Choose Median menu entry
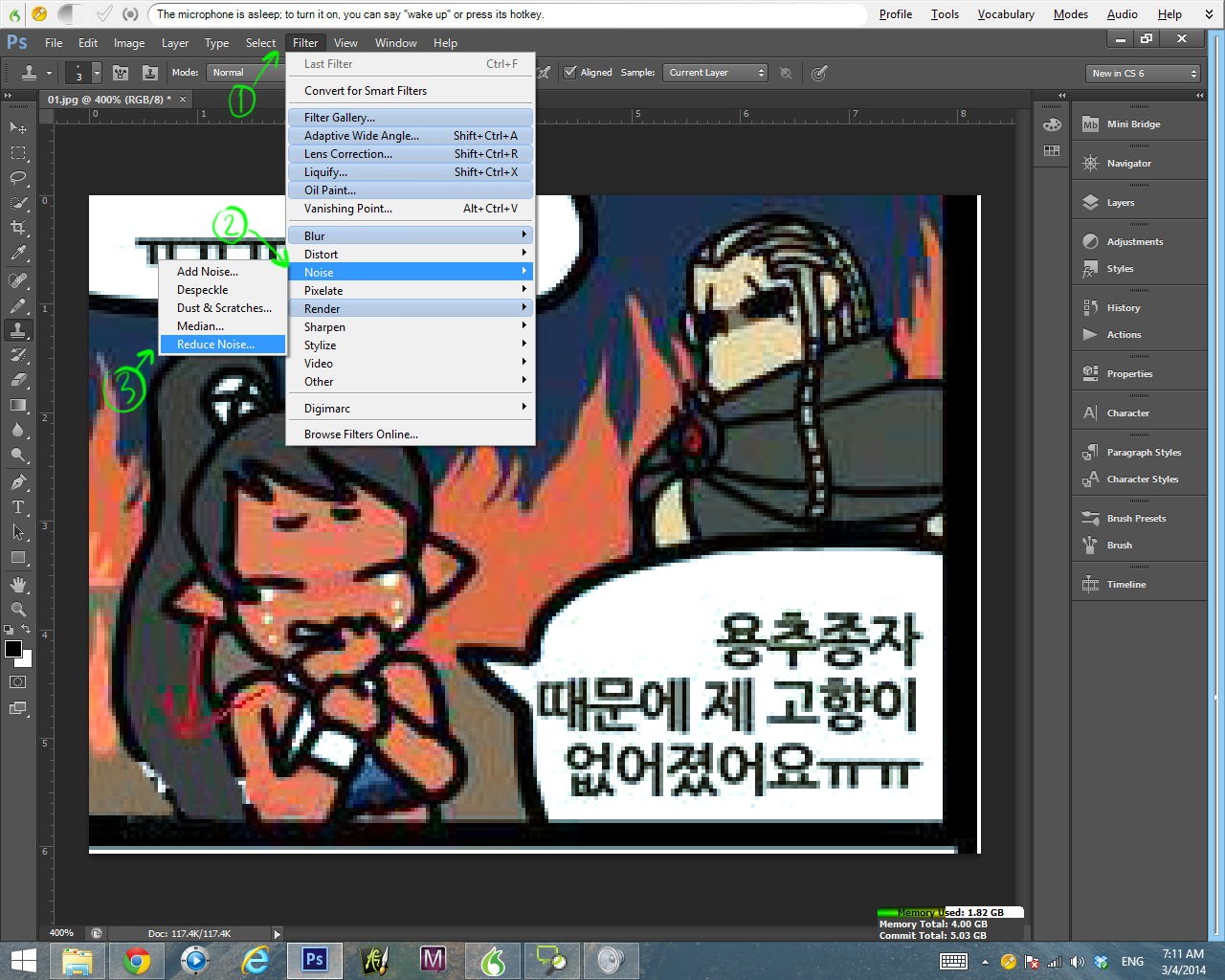Viewport: 1225px width, 980px height. tap(222, 325)
